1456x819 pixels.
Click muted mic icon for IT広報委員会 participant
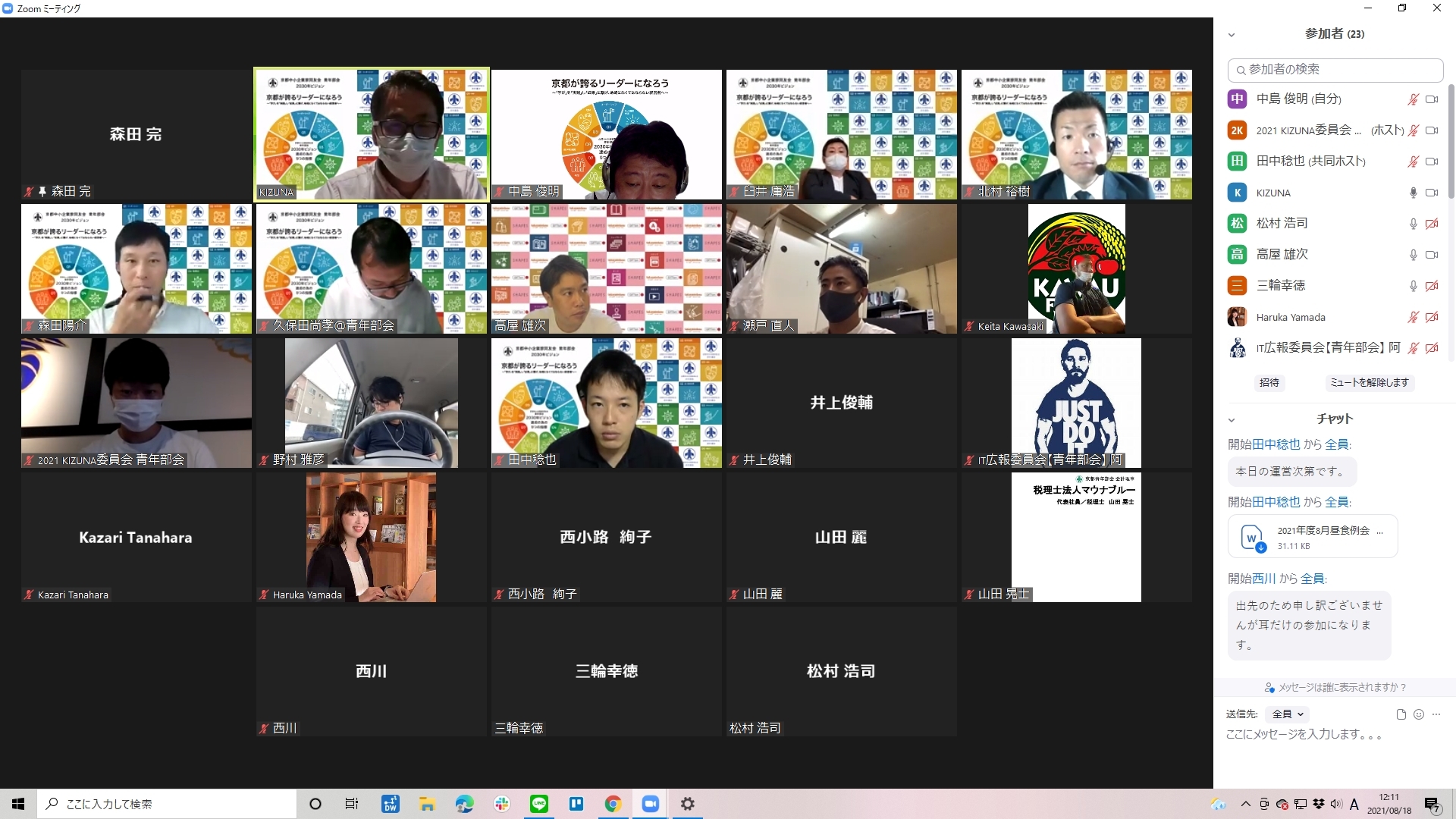[1413, 348]
